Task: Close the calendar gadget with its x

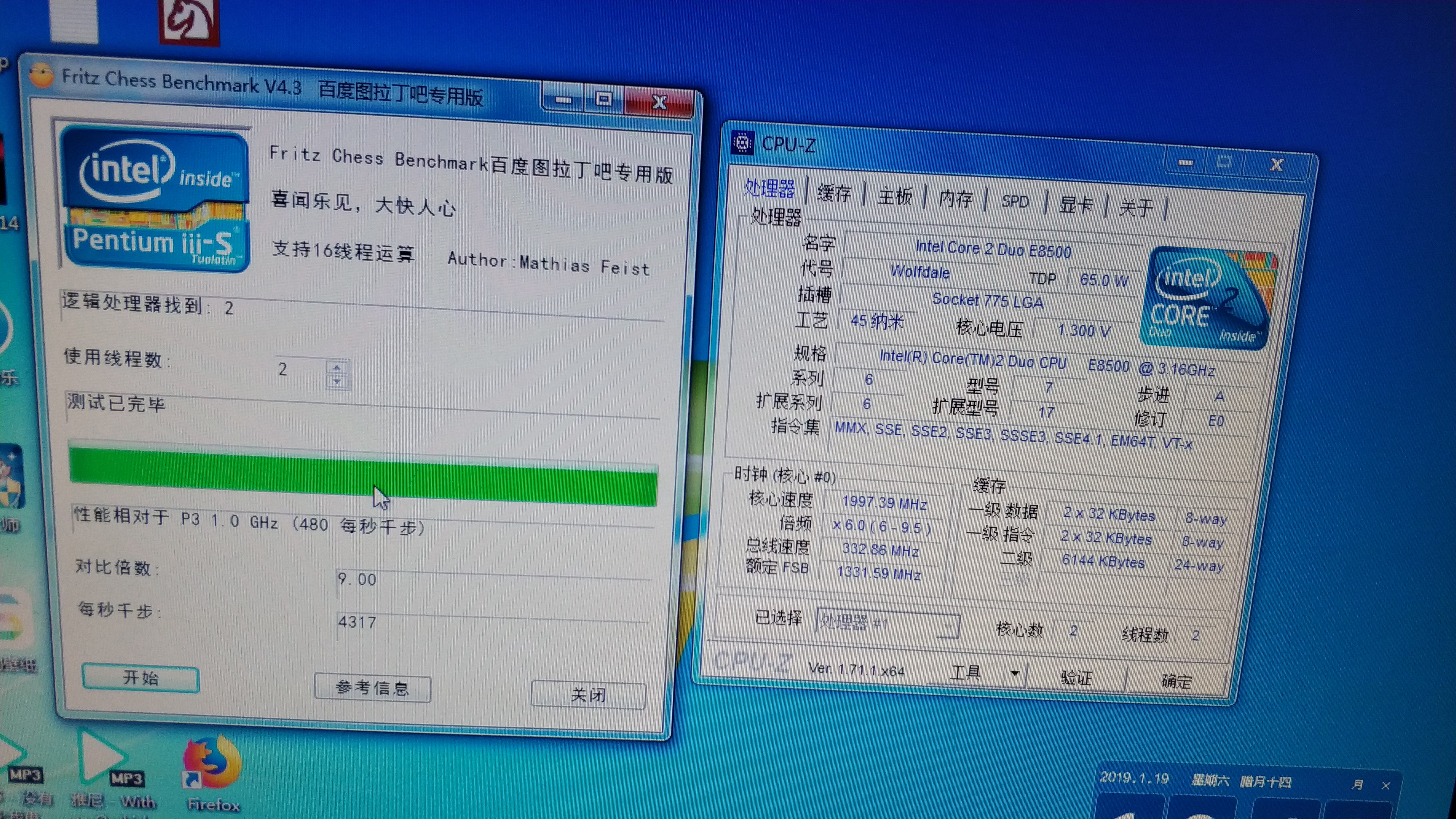Action: click(1386, 786)
